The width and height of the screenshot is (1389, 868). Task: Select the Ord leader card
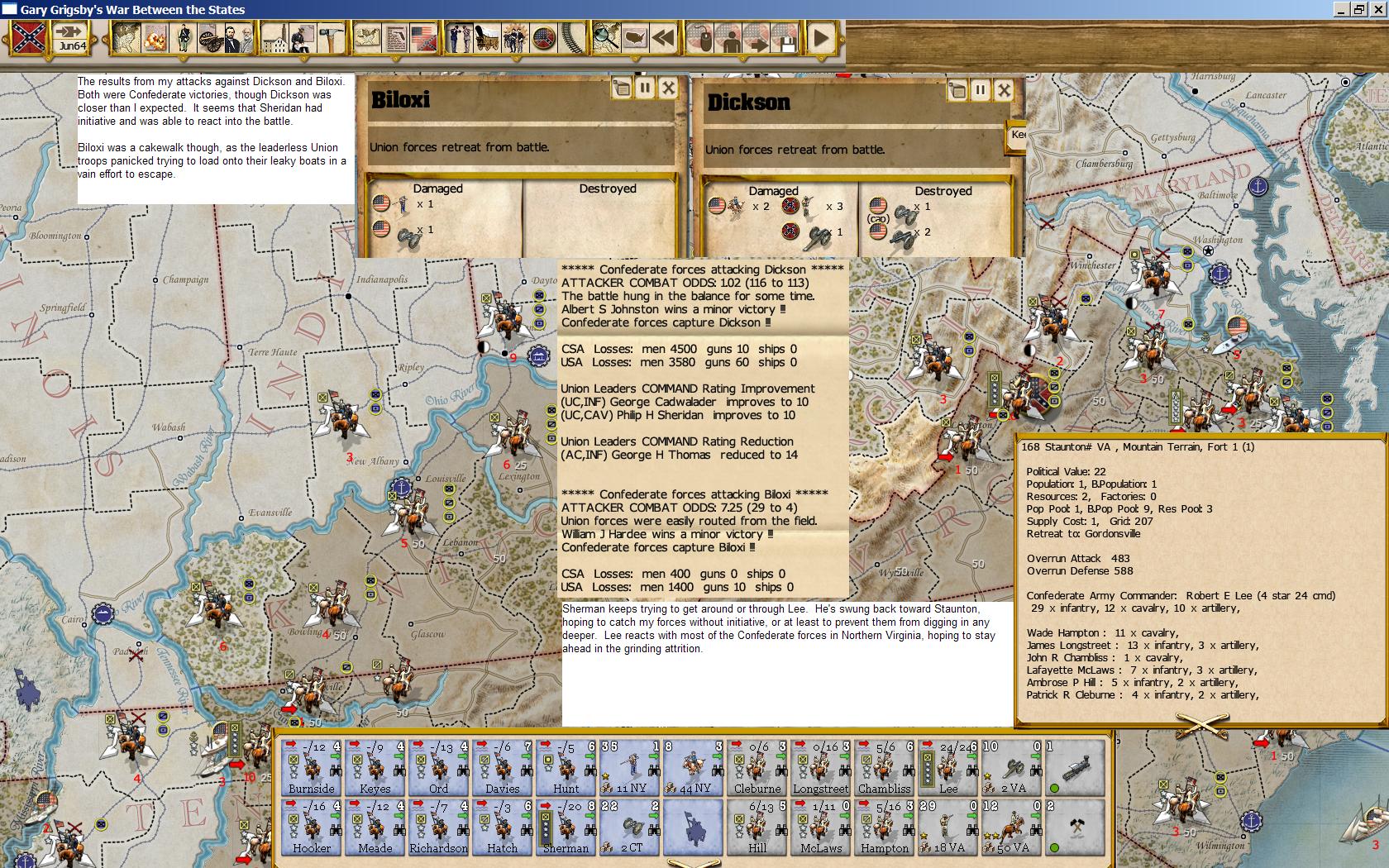439,767
